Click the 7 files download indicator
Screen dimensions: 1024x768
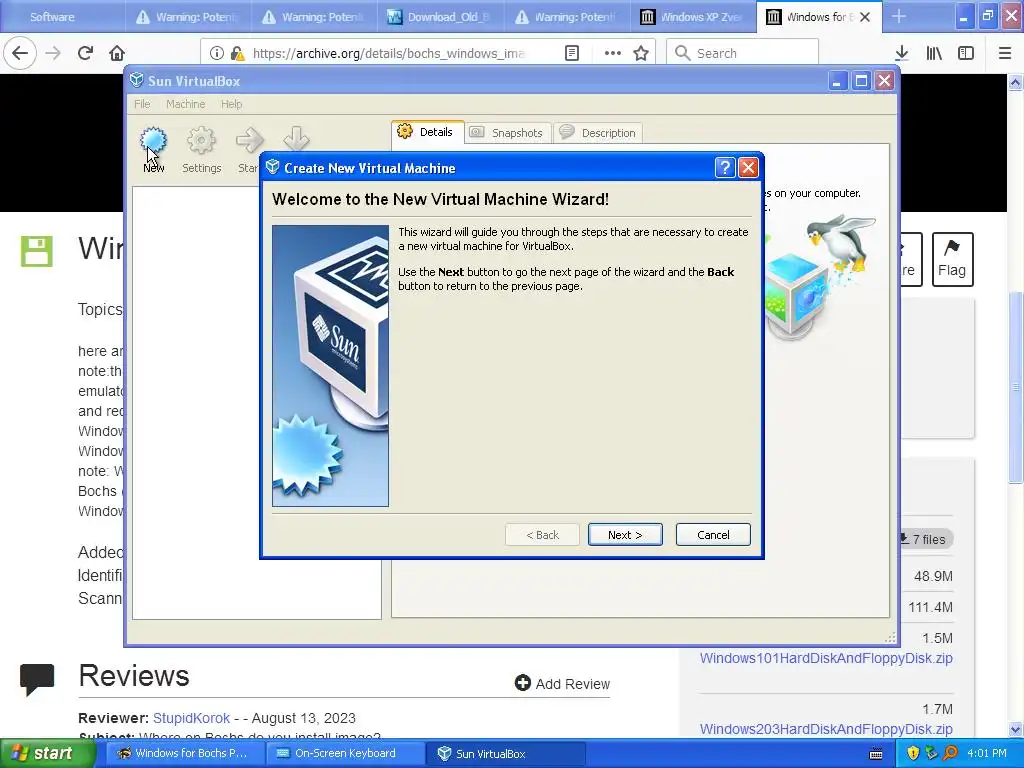(x=925, y=539)
